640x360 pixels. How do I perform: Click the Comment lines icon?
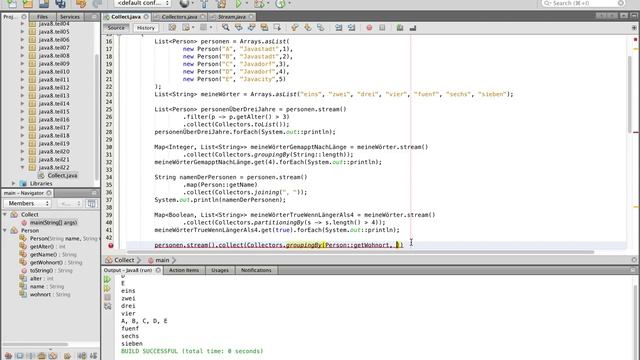pyautogui.click(x=400, y=28)
